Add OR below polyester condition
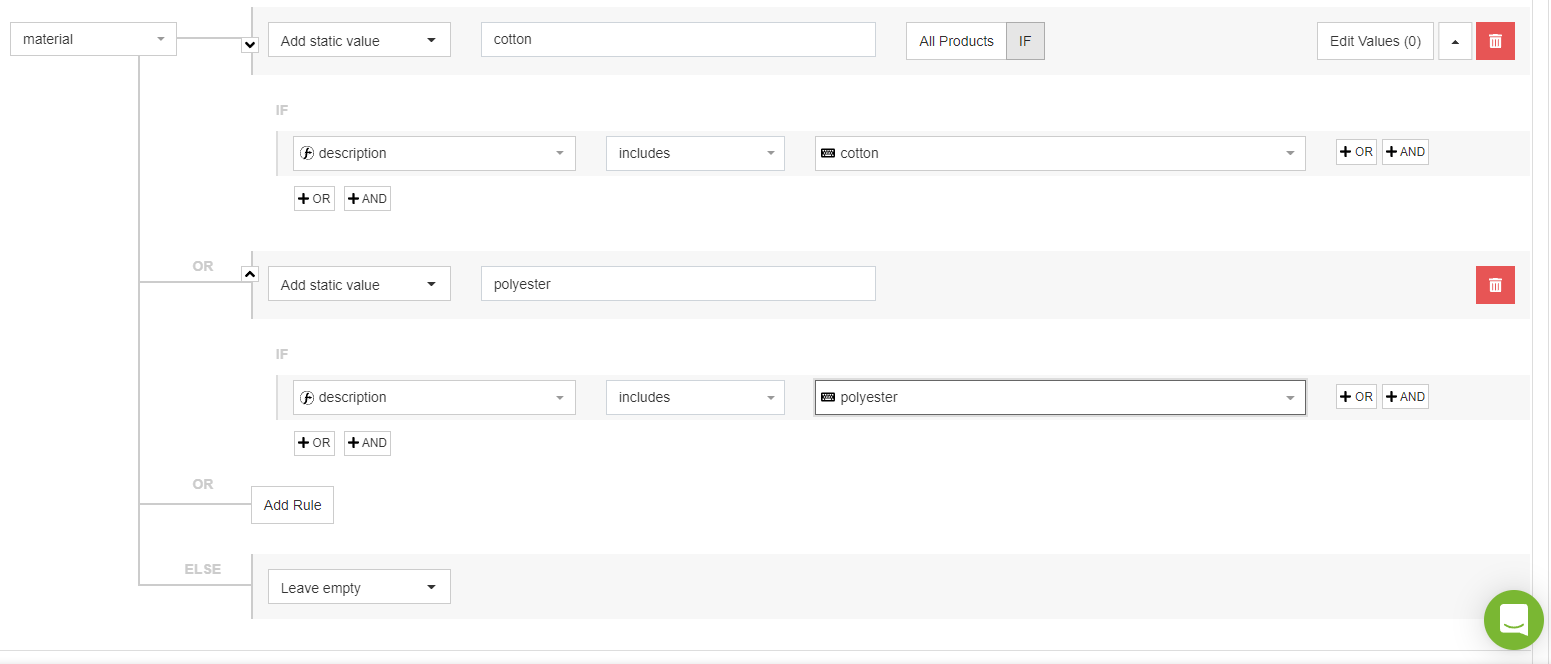Image resolution: width=1551 pixels, height=664 pixels. 314,443
